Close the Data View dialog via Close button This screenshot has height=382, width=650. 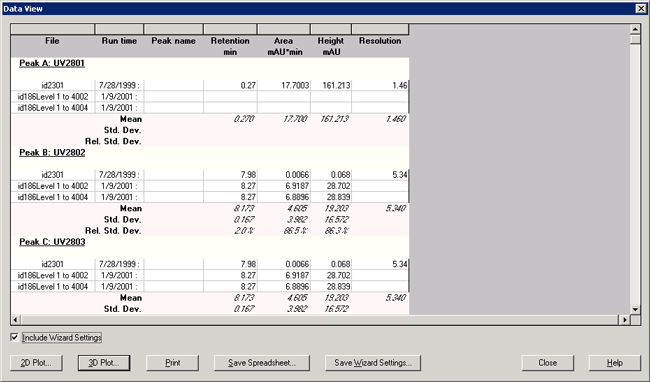tap(548, 363)
